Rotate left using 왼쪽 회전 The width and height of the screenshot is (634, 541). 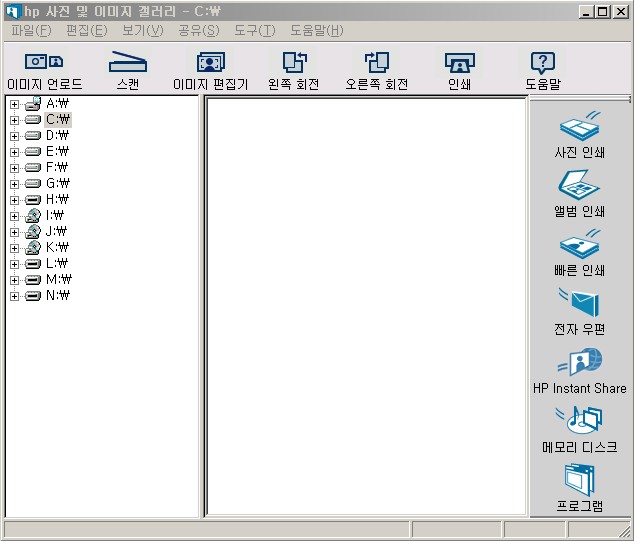pyautogui.click(x=294, y=62)
